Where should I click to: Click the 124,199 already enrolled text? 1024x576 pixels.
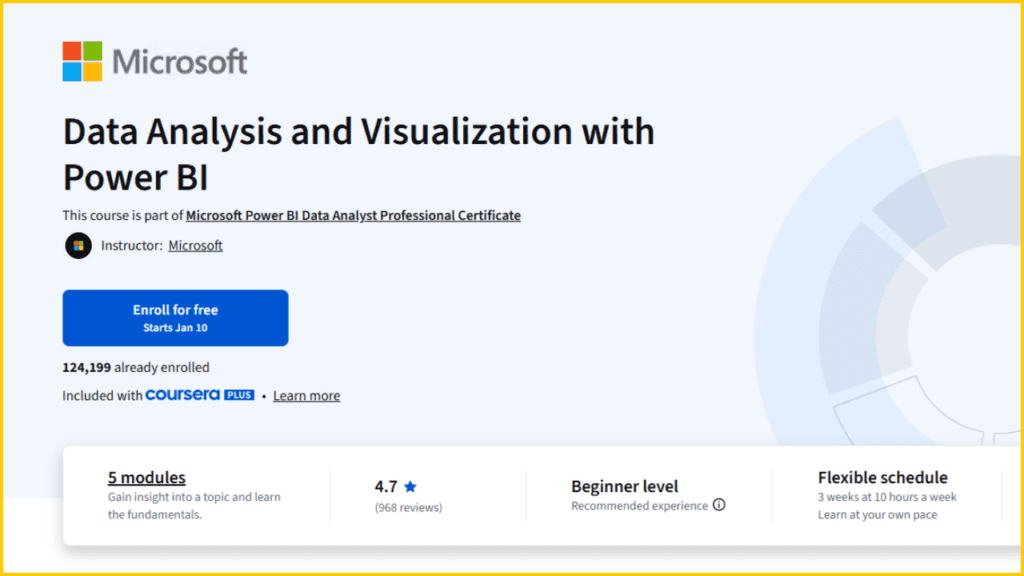pos(136,368)
